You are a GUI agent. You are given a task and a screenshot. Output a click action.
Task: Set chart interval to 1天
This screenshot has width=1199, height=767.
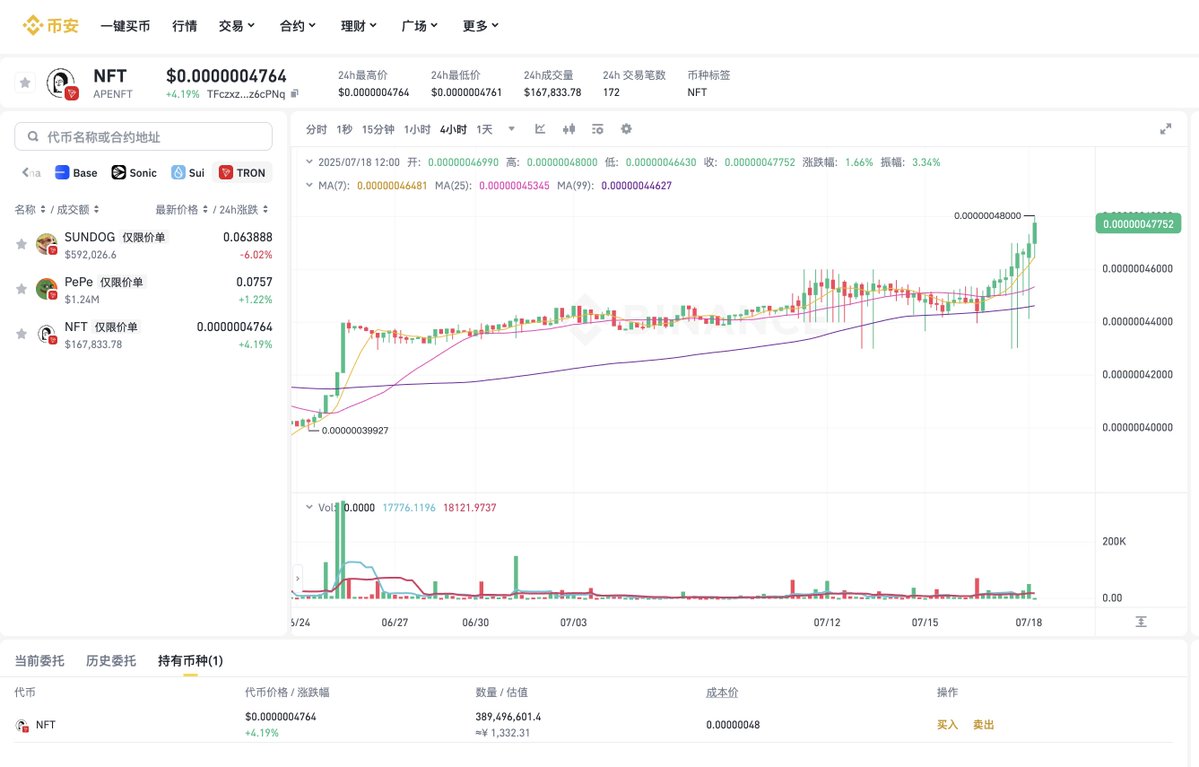[484, 129]
